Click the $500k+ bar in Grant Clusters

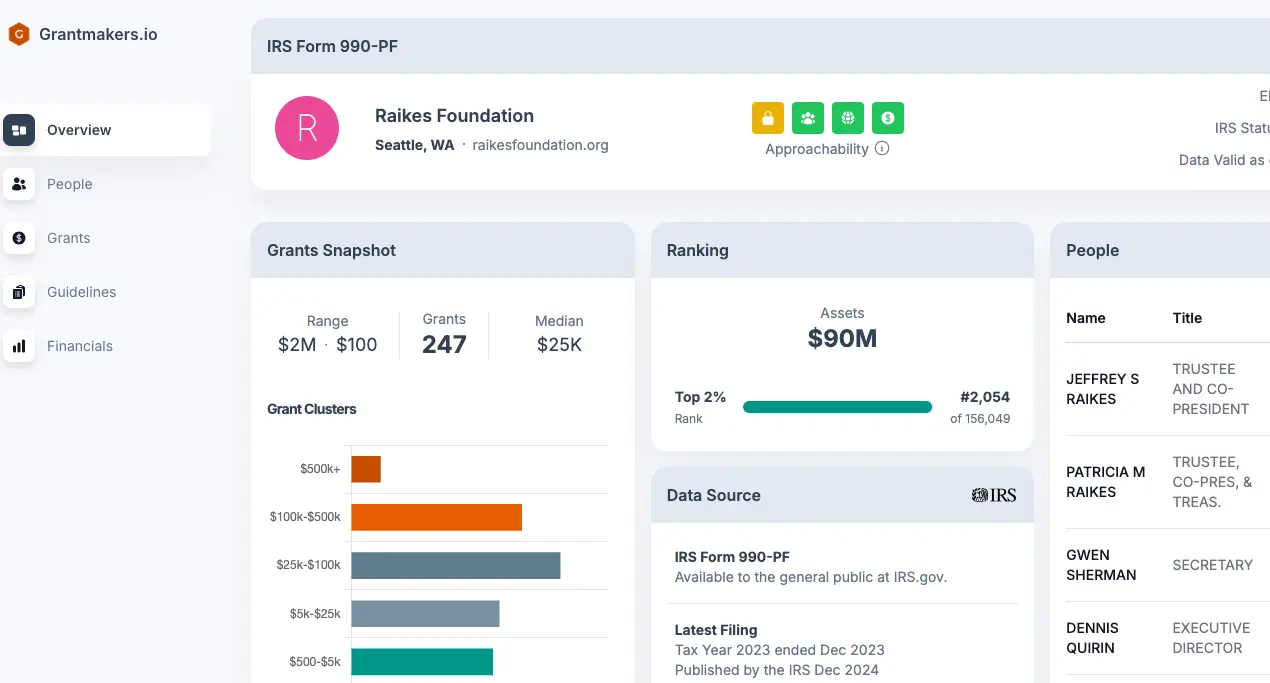[366, 469]
